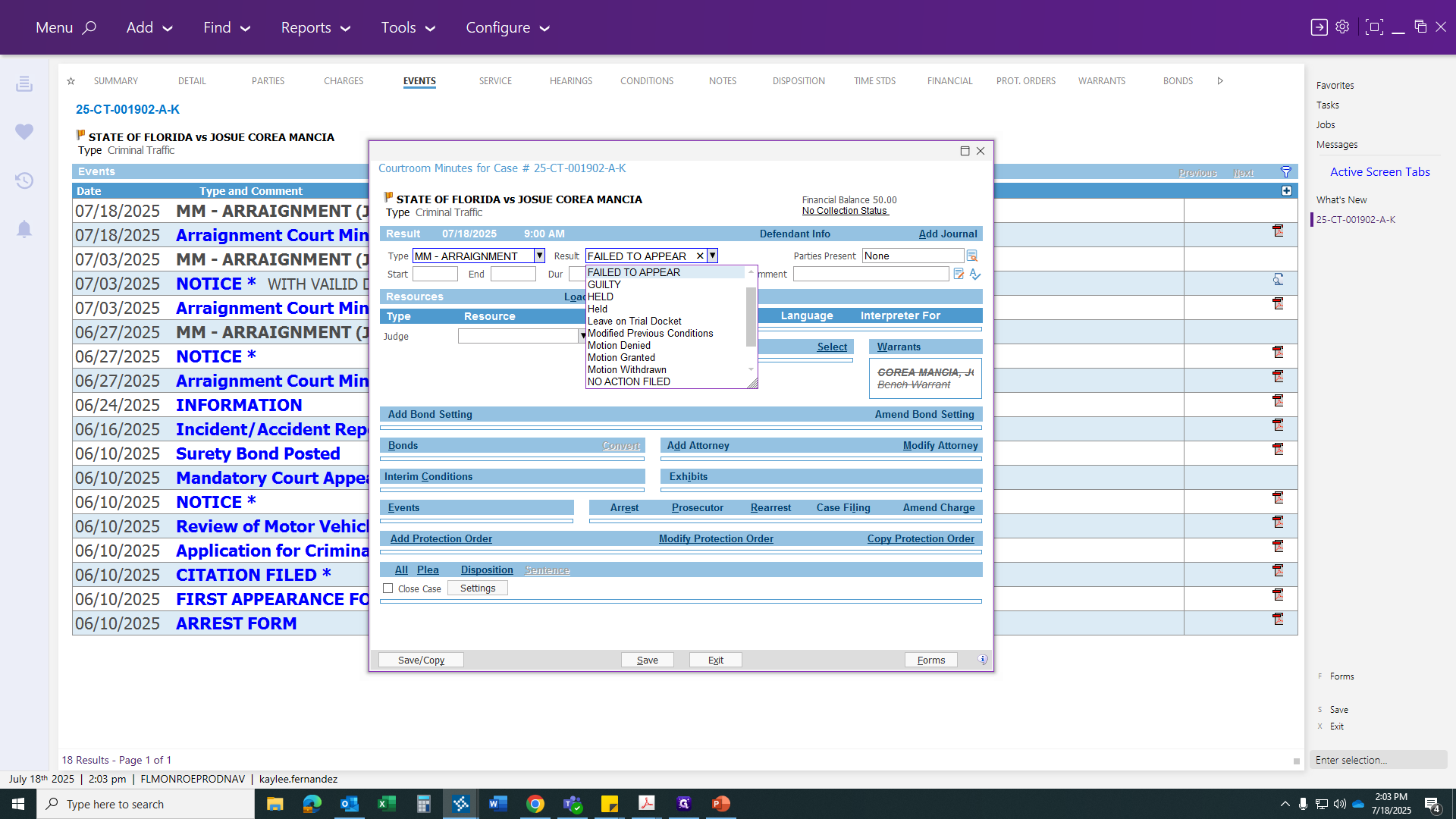
Task: Click the Start time input field
Action: coord(435,275)
